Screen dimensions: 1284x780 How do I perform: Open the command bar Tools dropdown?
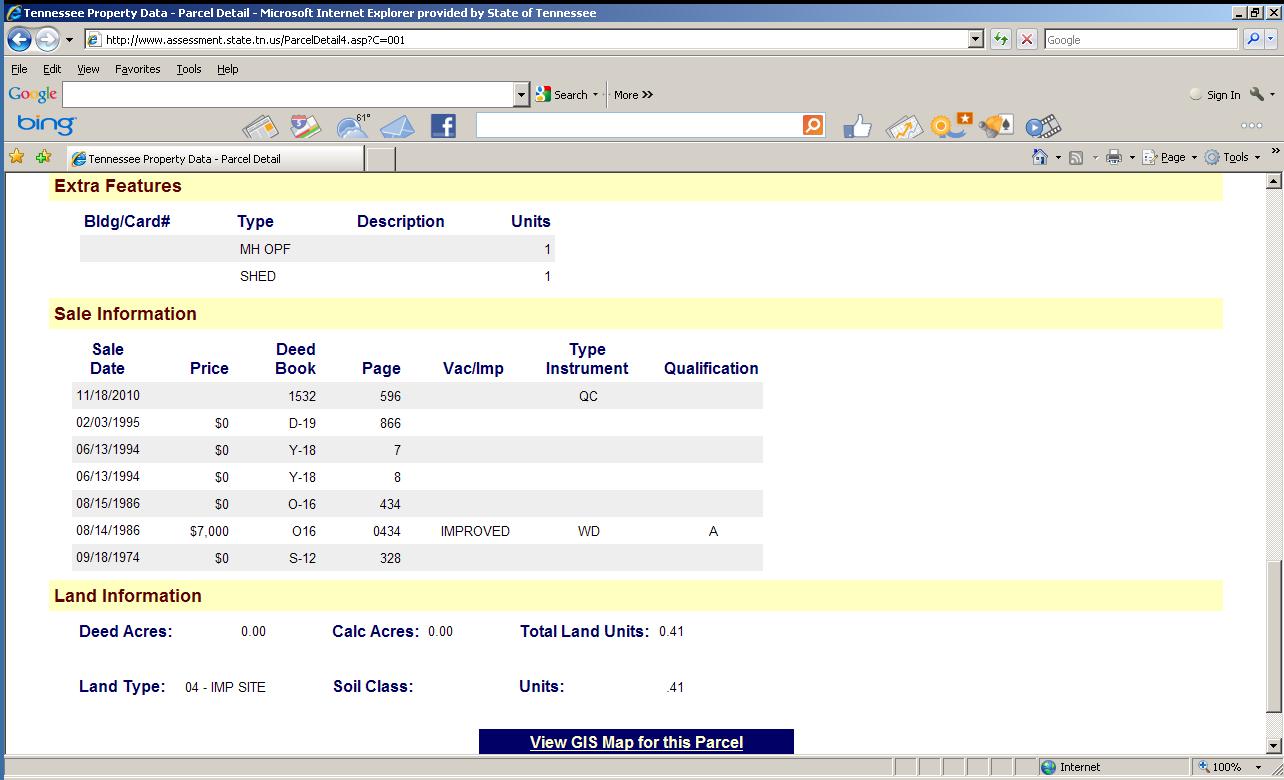(x=1232, y=157)
